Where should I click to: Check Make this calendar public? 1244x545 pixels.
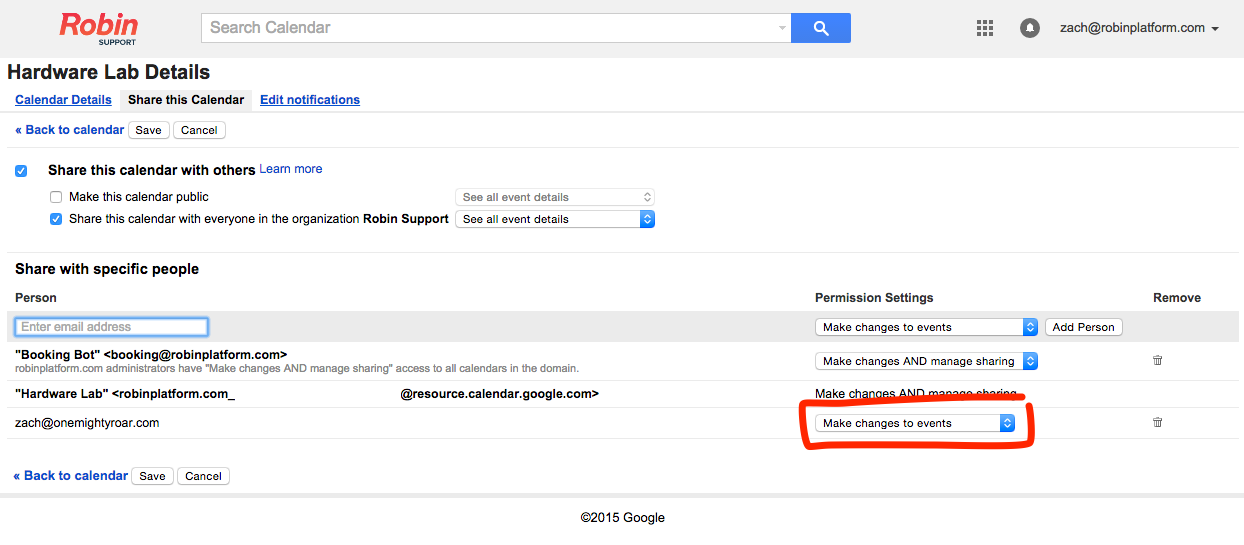point(56,197)
